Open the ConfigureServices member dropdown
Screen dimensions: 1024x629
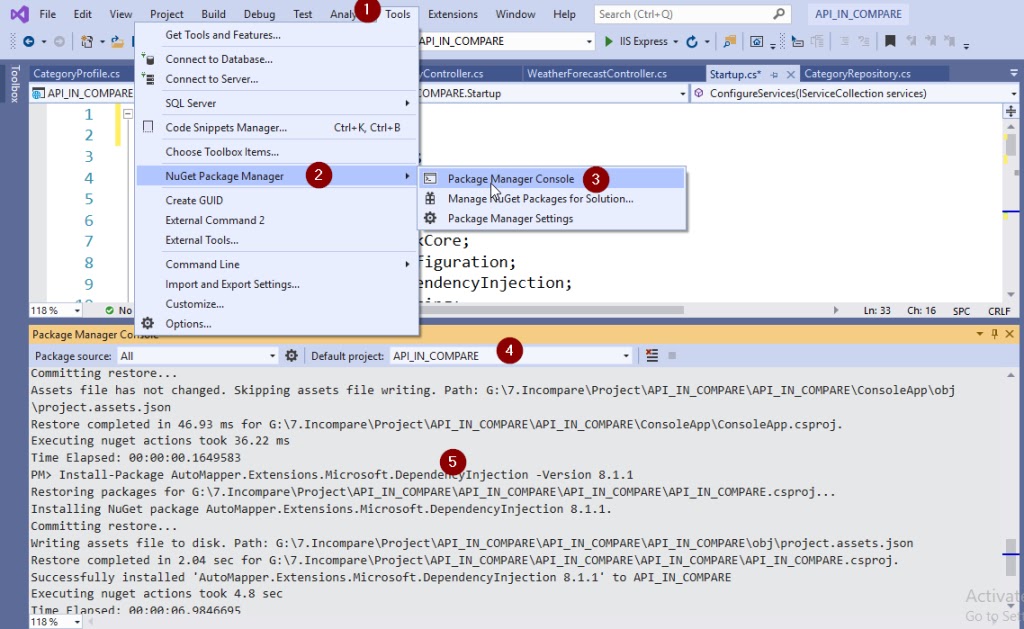[1014, 93]
